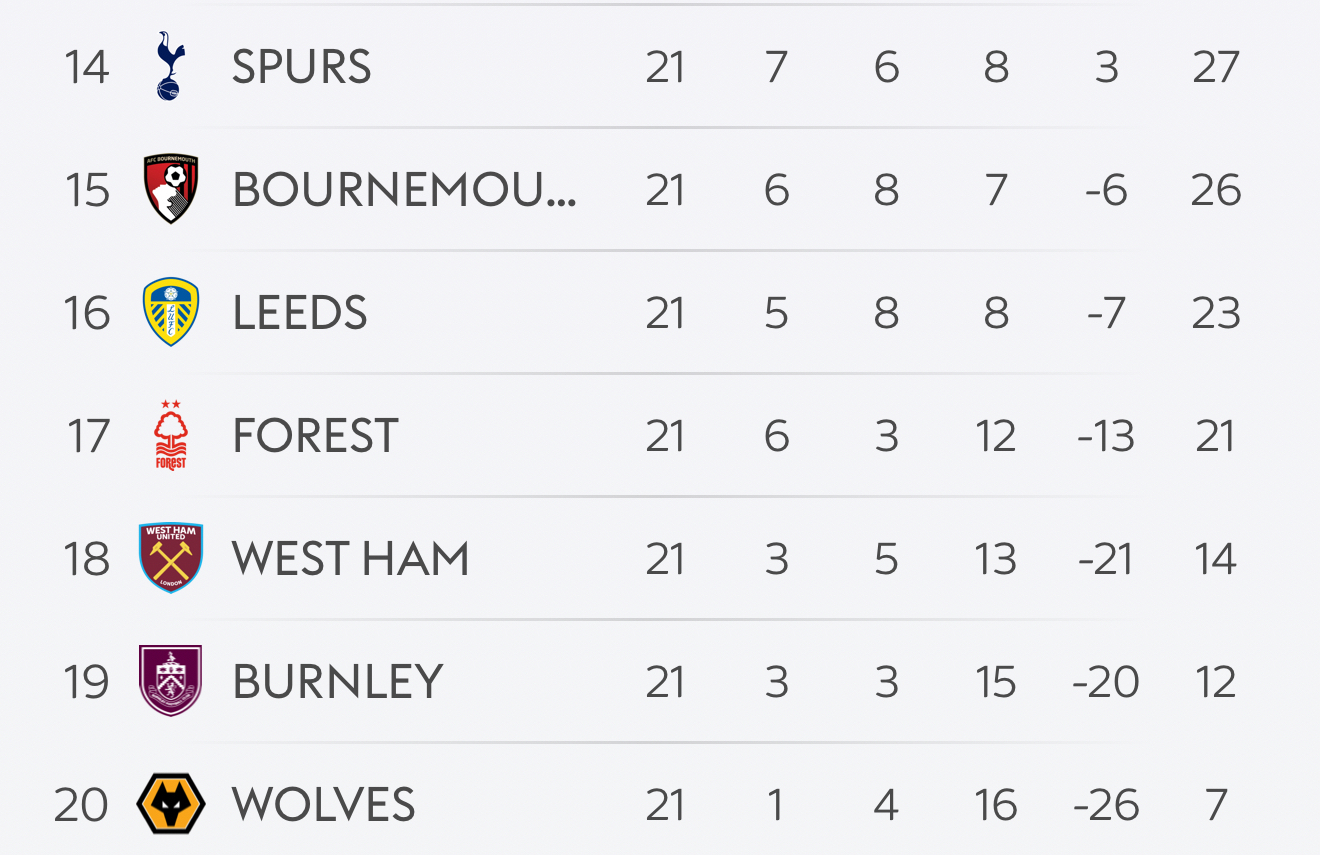This screenshot has height=855, width=1320.
Task: Open the BURNLEY team name
Action: pos(337,682)
